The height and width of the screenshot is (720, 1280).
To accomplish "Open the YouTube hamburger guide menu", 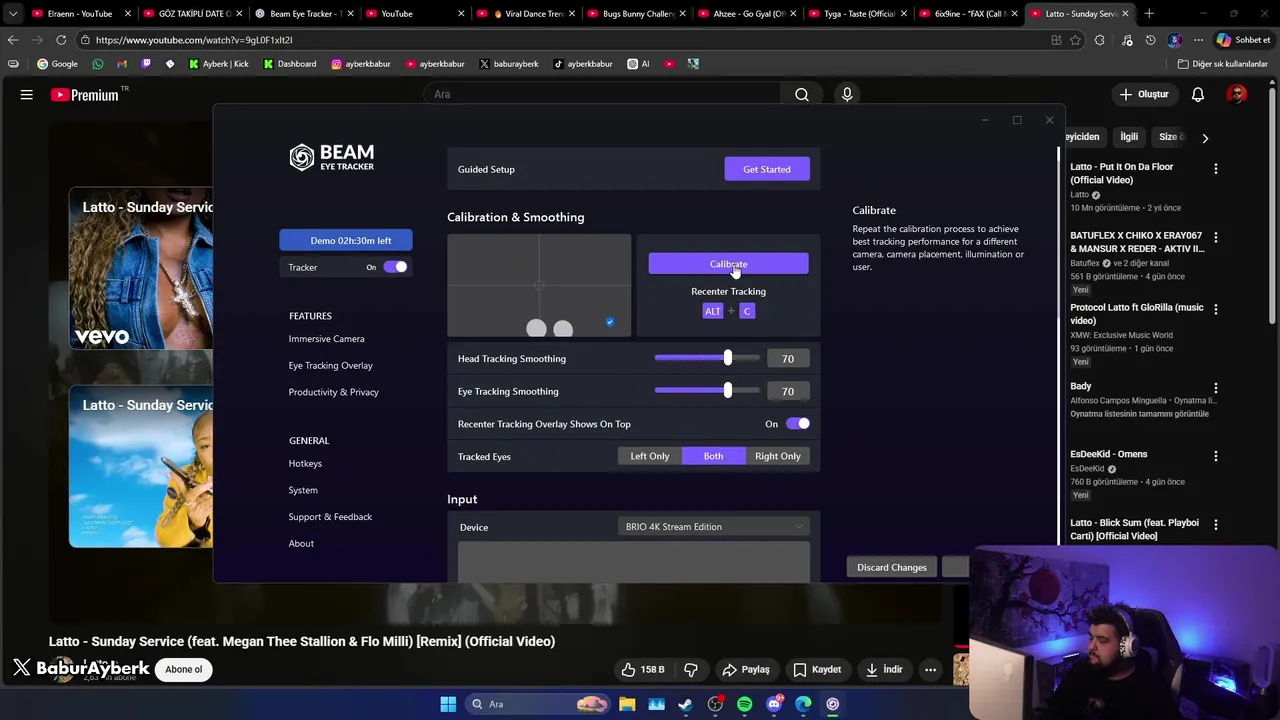I will pos(27,94).
